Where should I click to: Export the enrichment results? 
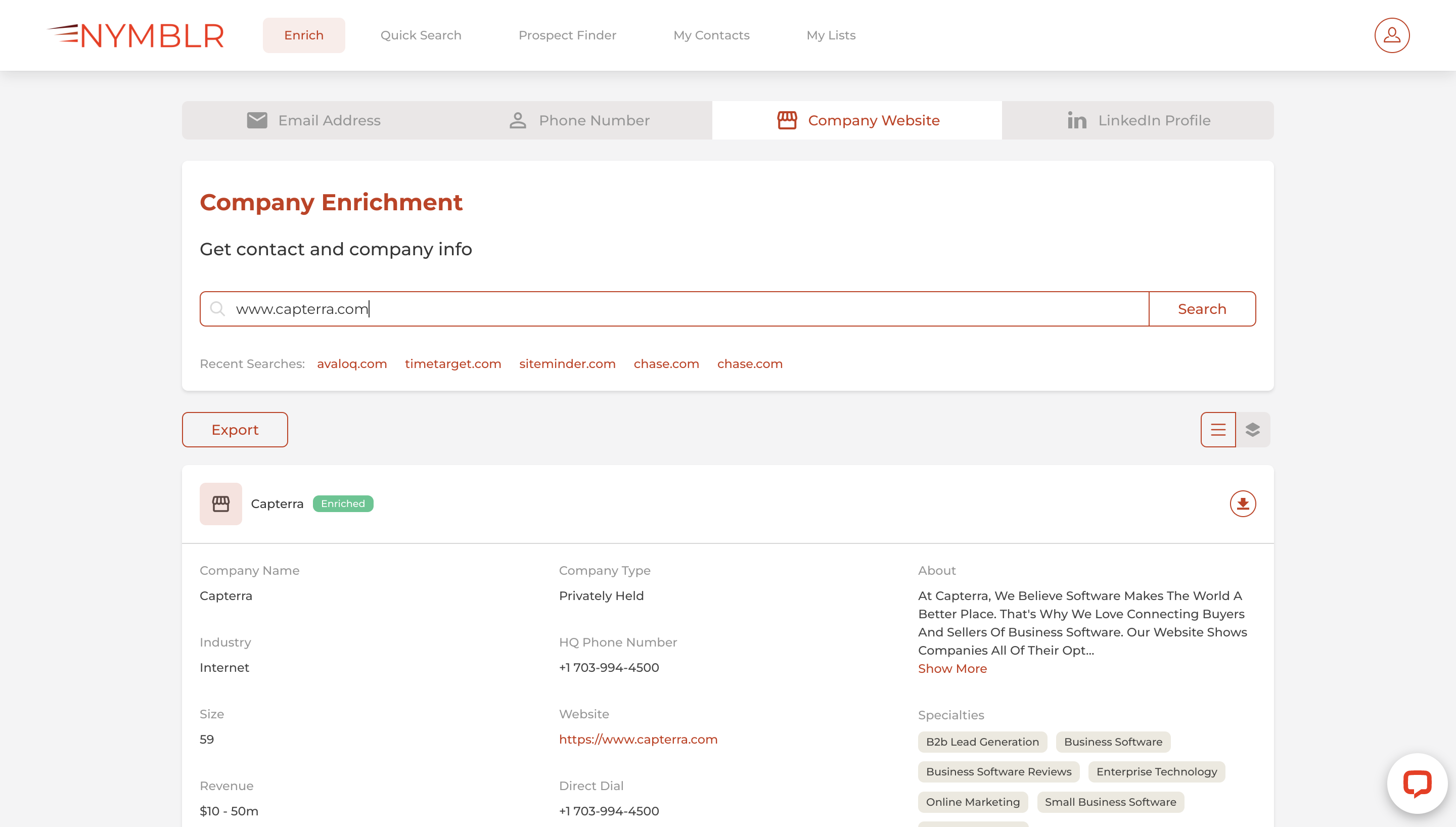pos(235,429)
